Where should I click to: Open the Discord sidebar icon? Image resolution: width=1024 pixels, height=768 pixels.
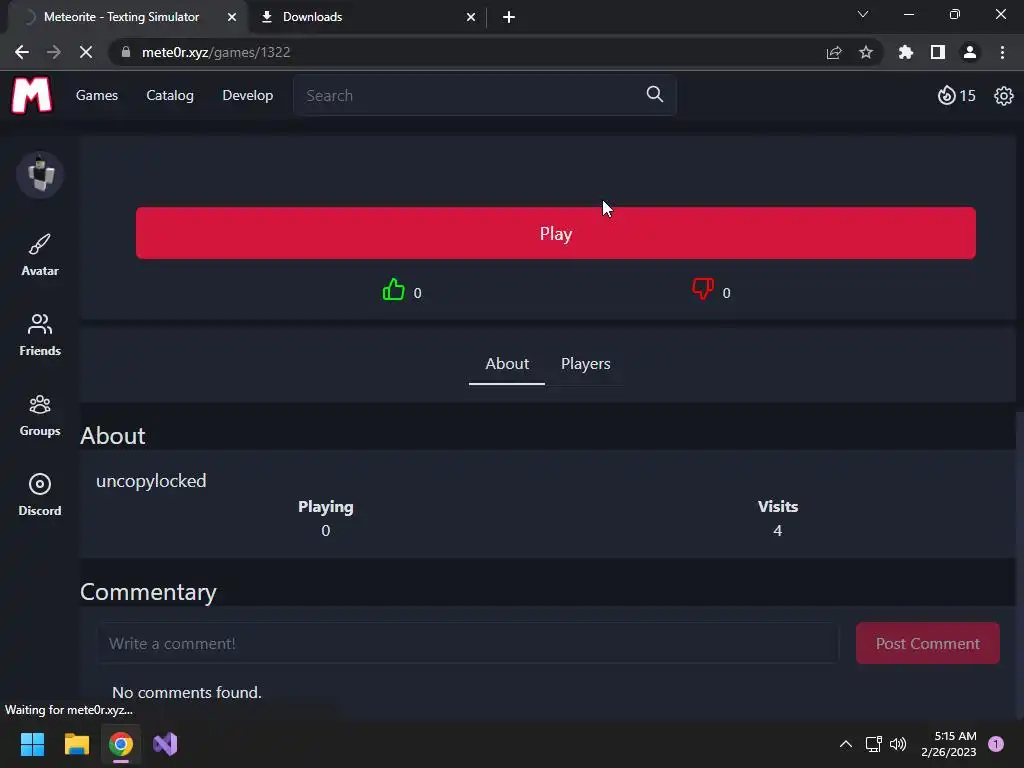tap(40, 495)
